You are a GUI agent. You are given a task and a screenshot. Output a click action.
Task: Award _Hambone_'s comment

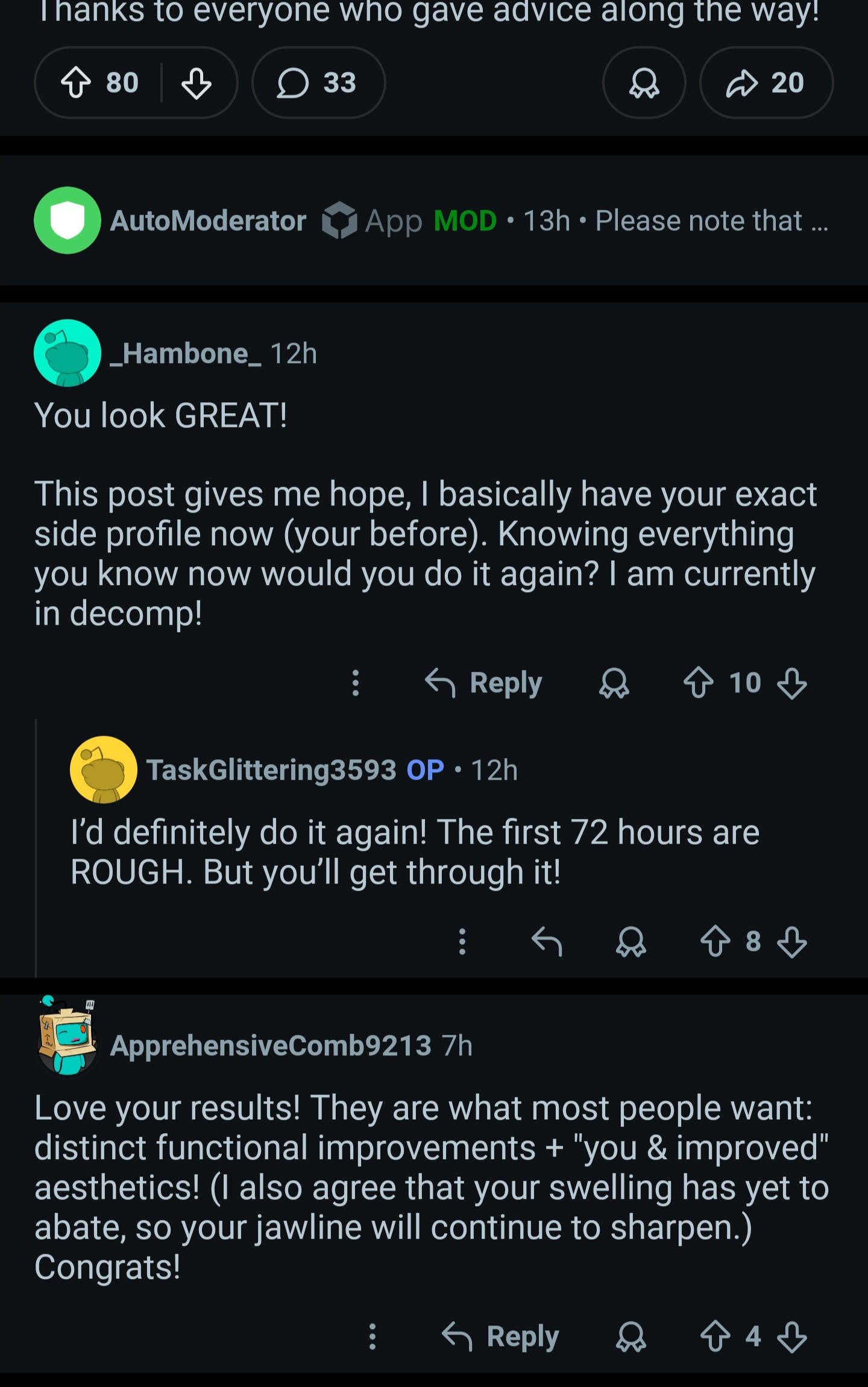point(614,683)
